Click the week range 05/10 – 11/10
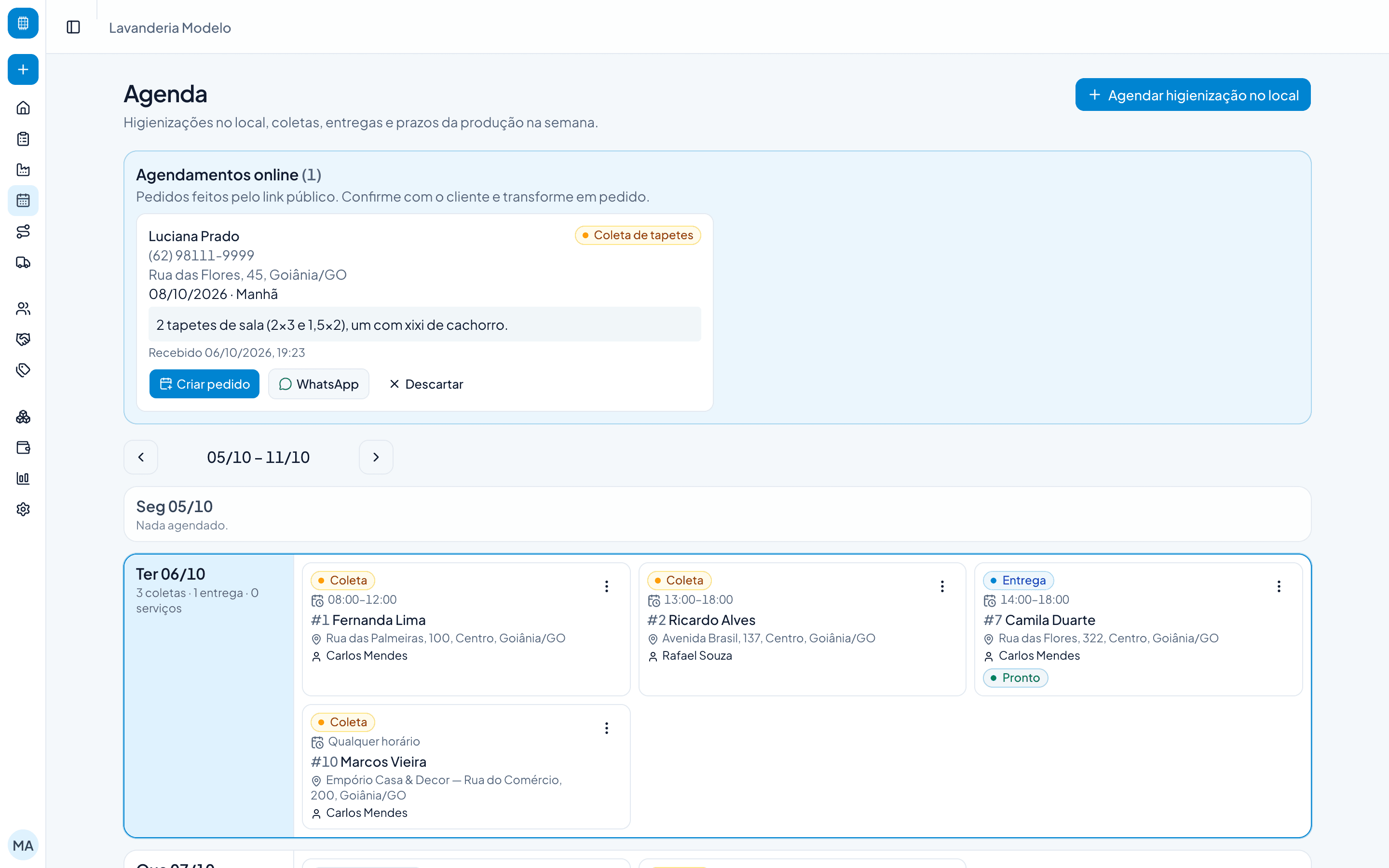Screen dimensions: 1389x868 point(259,457)
